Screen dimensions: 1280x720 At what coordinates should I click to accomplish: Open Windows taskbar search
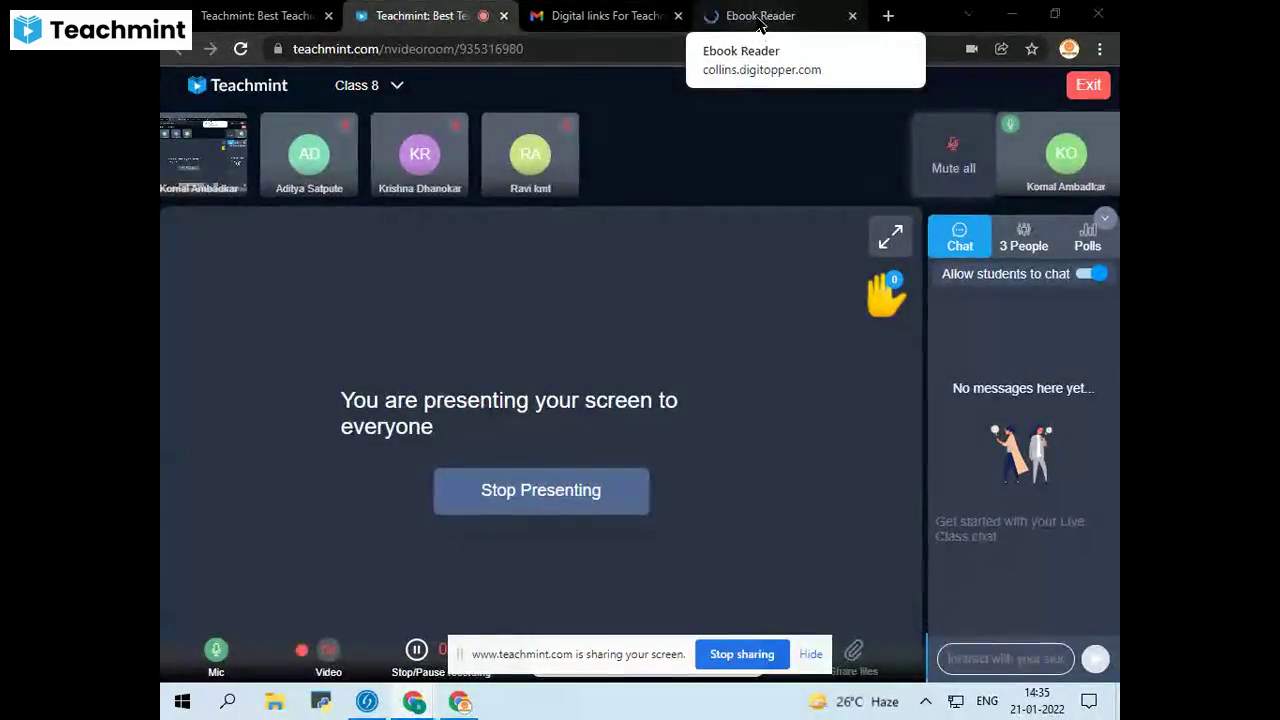click(228, 702)
